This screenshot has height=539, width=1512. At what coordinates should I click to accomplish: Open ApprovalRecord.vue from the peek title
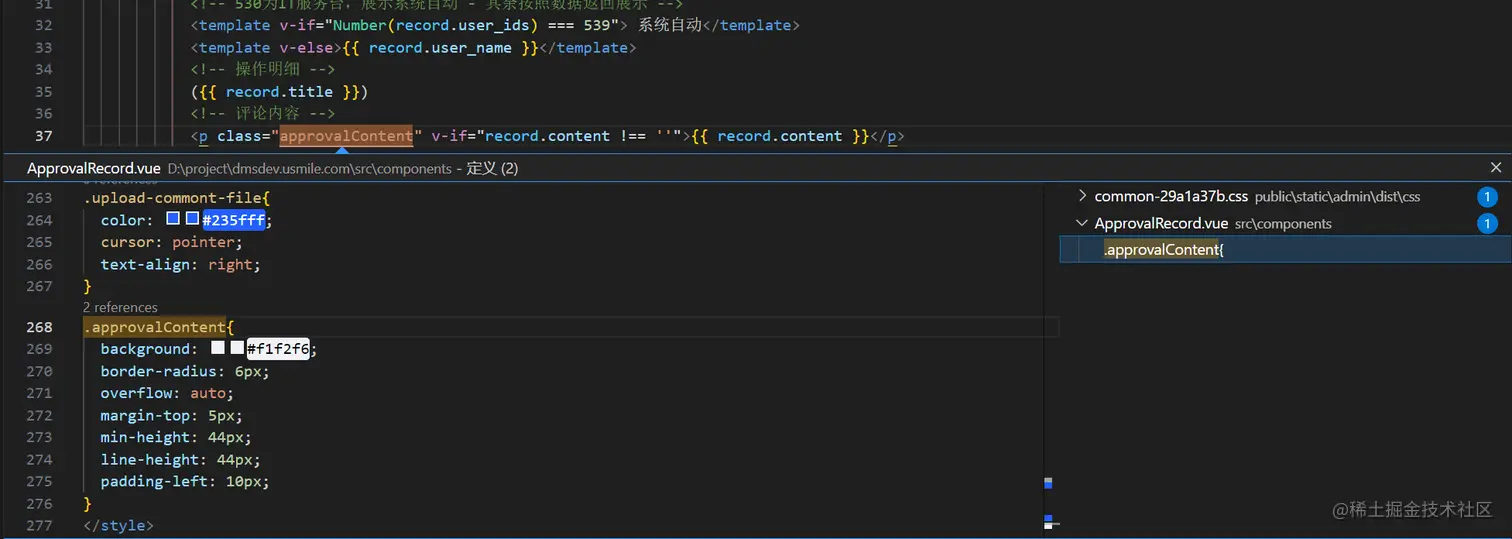93,169
